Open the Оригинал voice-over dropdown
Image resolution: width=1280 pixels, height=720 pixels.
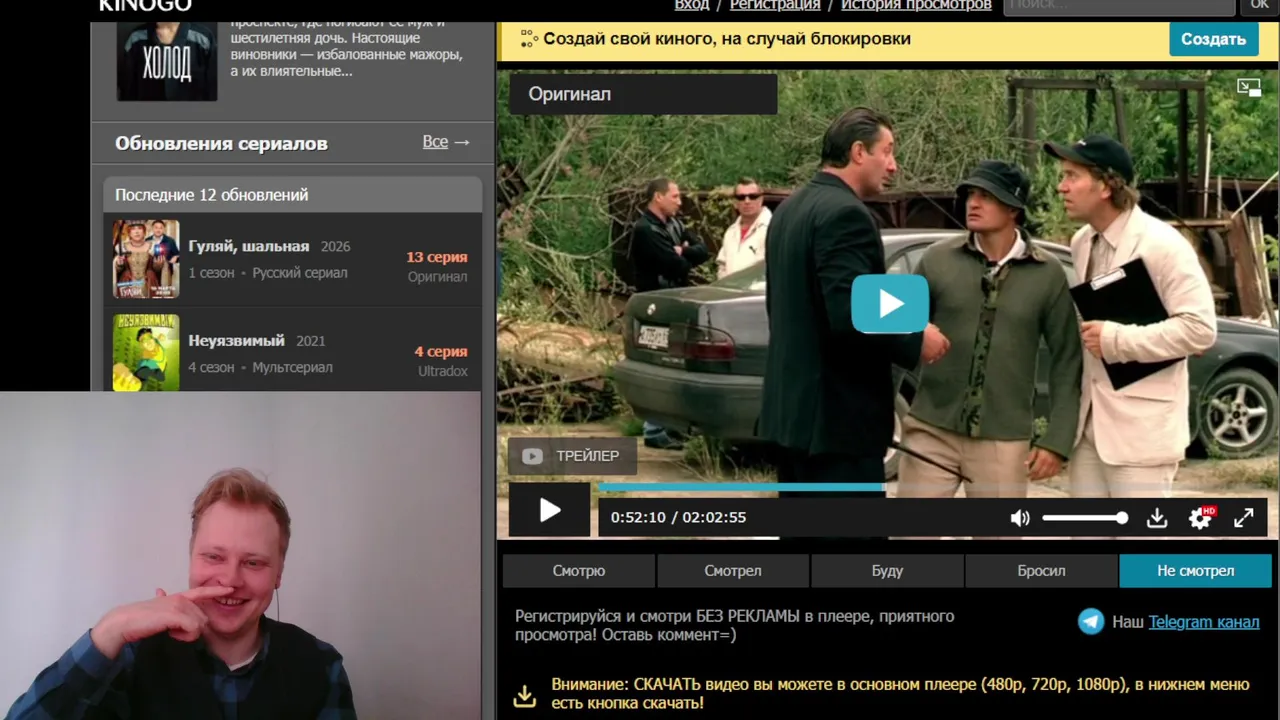(x=643, y=94)
